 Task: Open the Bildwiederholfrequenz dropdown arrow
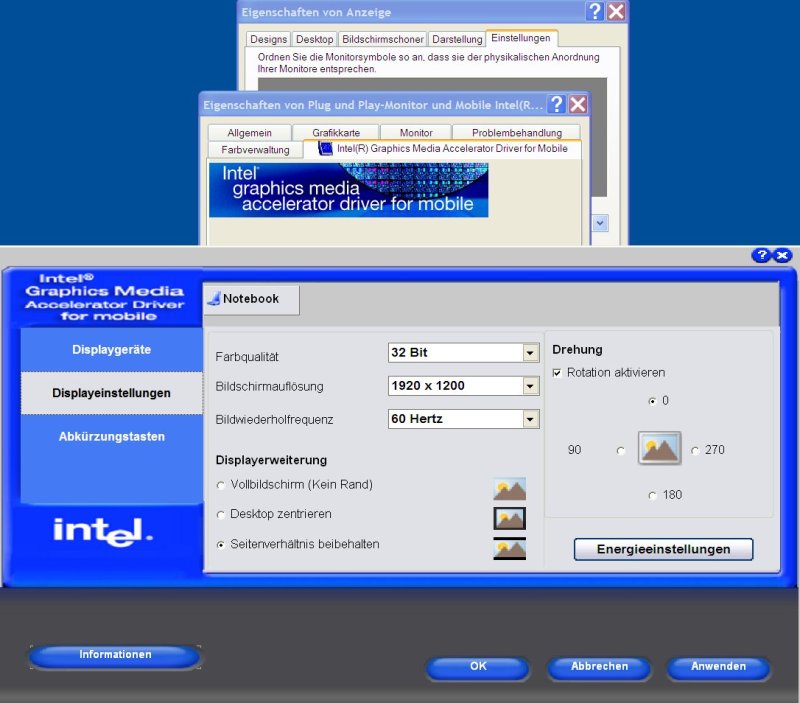(x=530, y=419)
